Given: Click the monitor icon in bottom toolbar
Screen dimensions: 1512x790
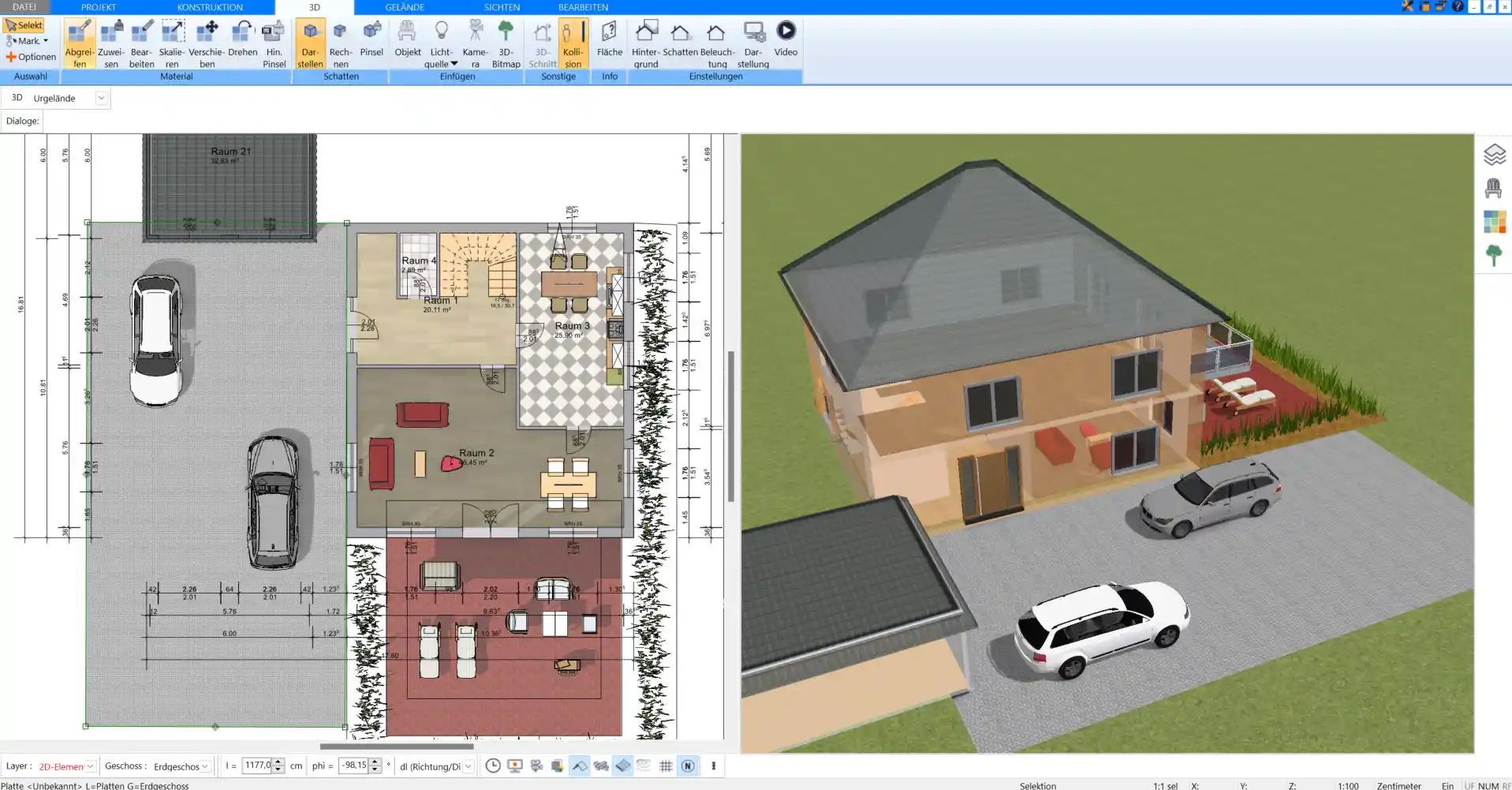Looking at the screenshot, I should [x=515, y=766].
